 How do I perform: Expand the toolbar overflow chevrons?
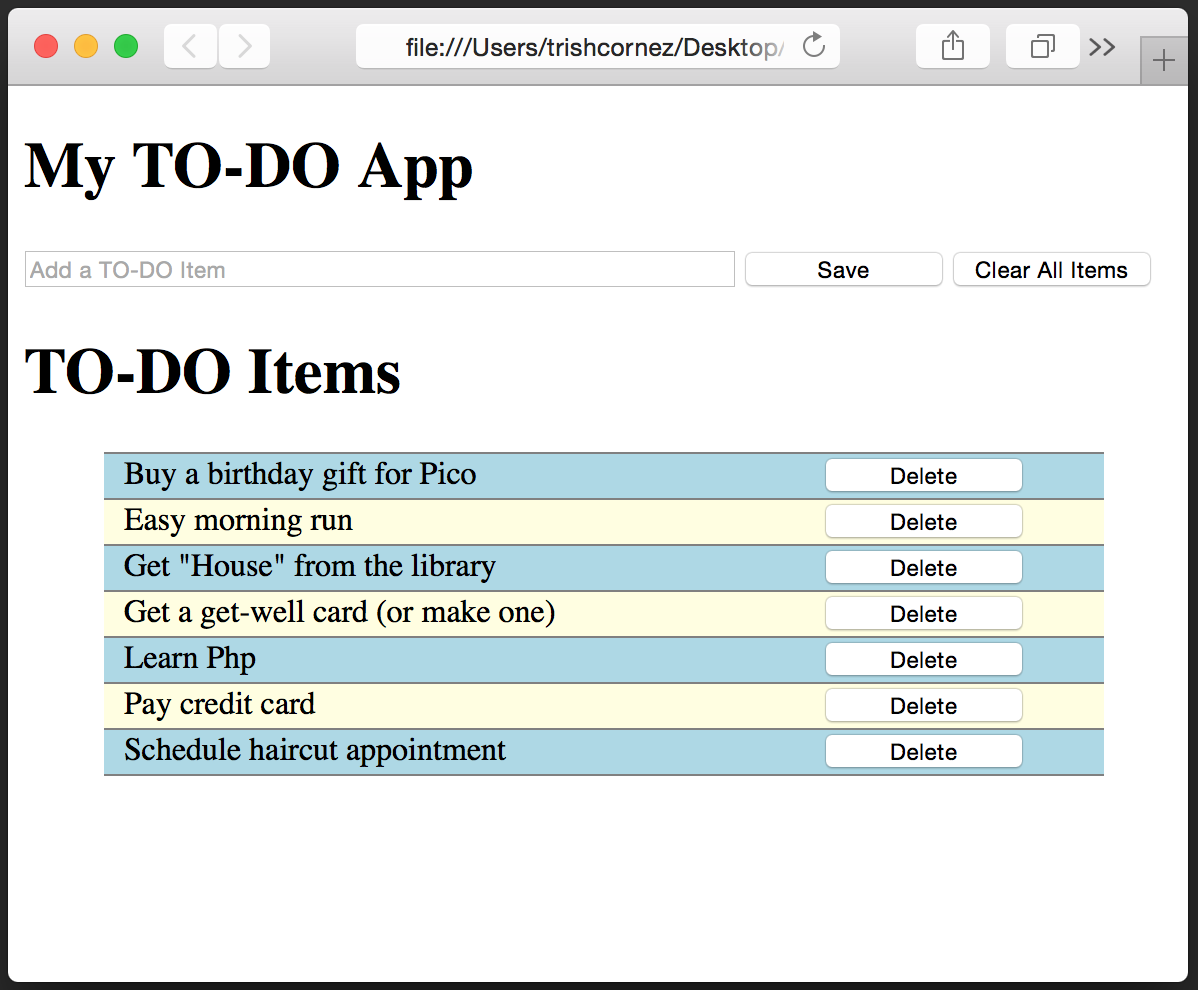click(1102, 47)
